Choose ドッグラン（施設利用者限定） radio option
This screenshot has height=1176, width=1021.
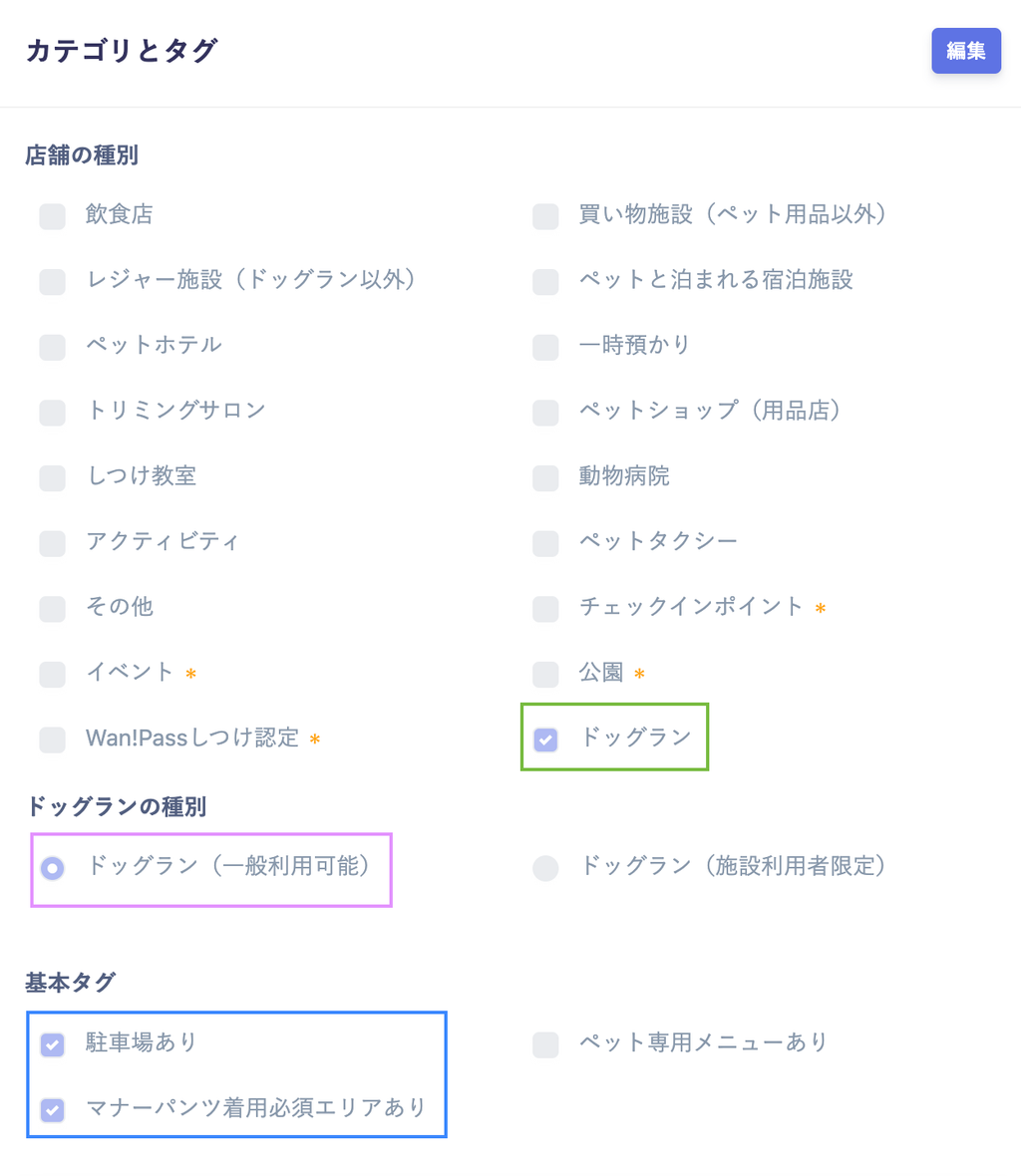545,868
